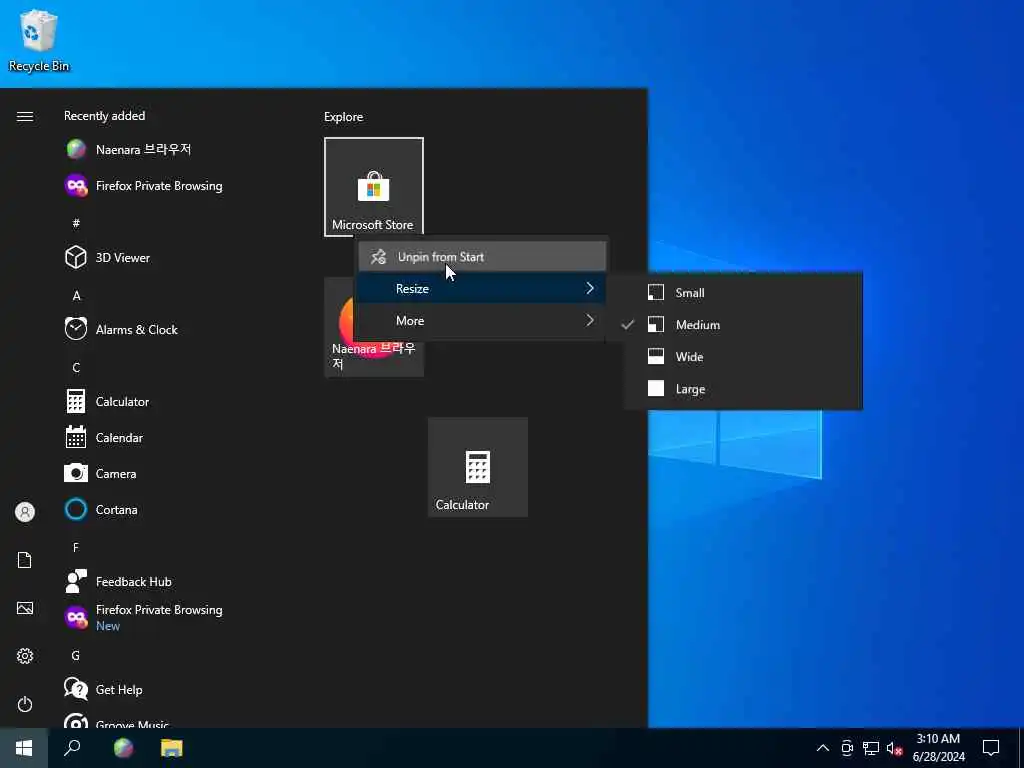Choose Wide tile size
This screenshot has width=1024, height=768.
743,357
